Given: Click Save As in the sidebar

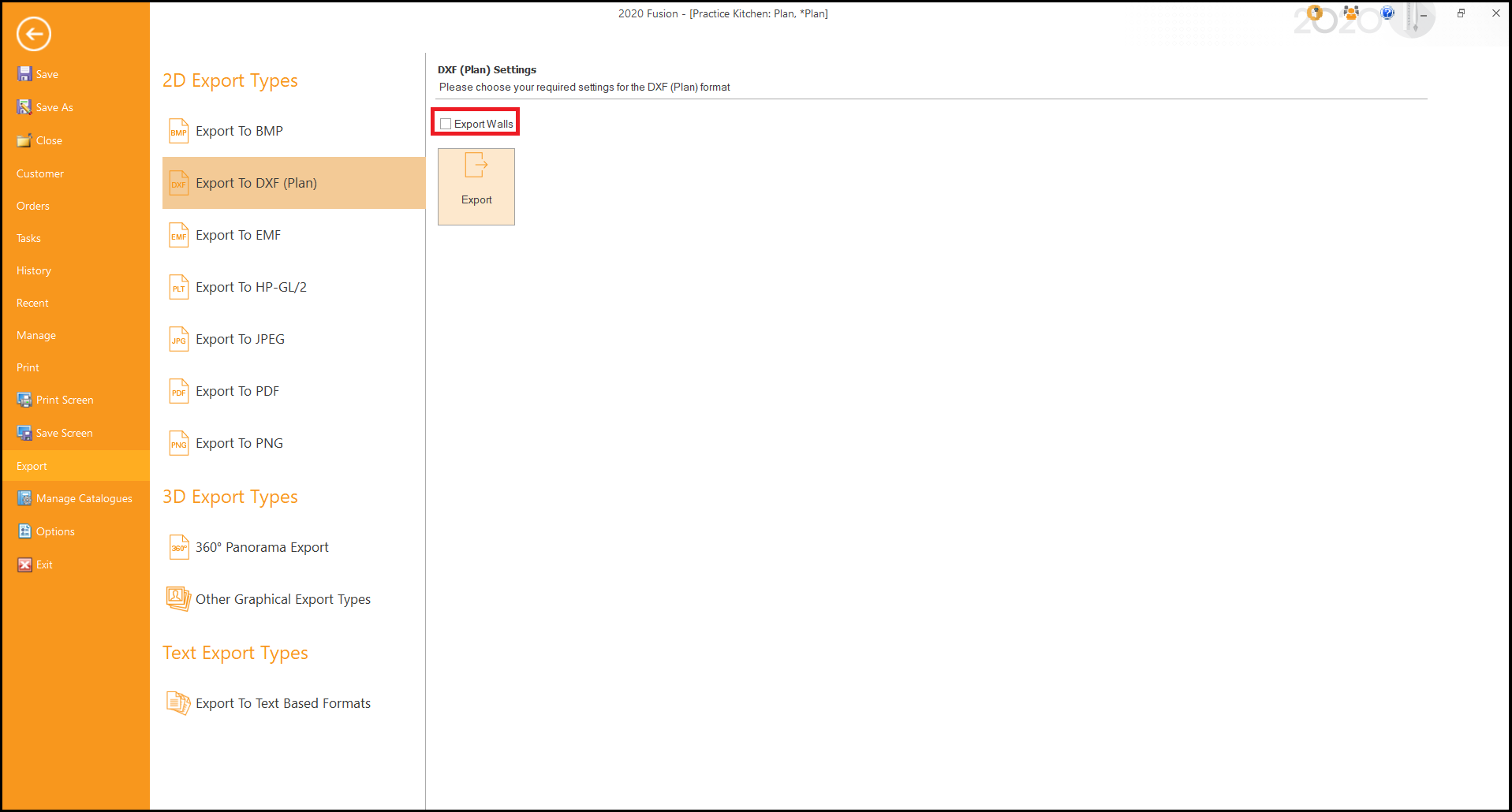Looking at the screenshot, I should click(x=54, y=107).
